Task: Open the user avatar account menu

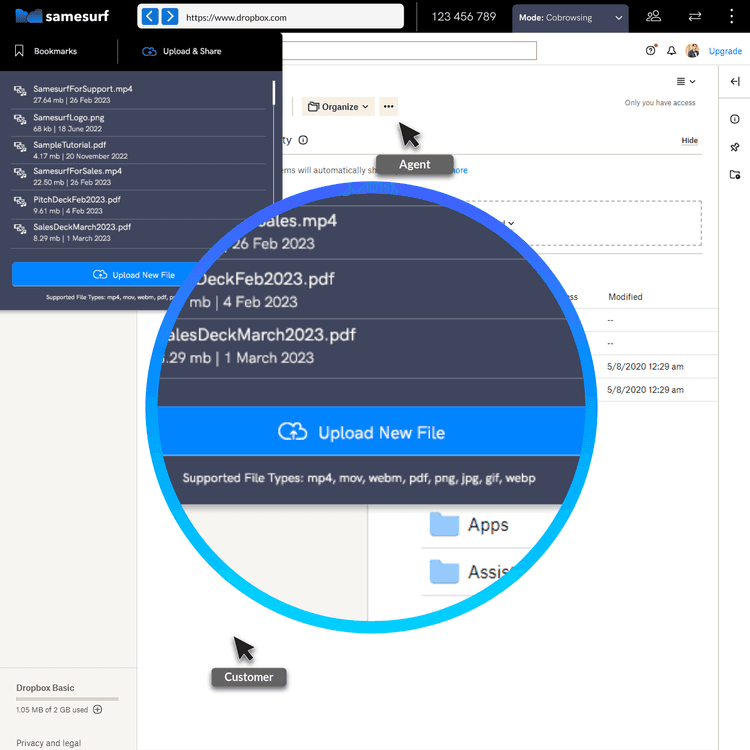Action: [692, 50]
